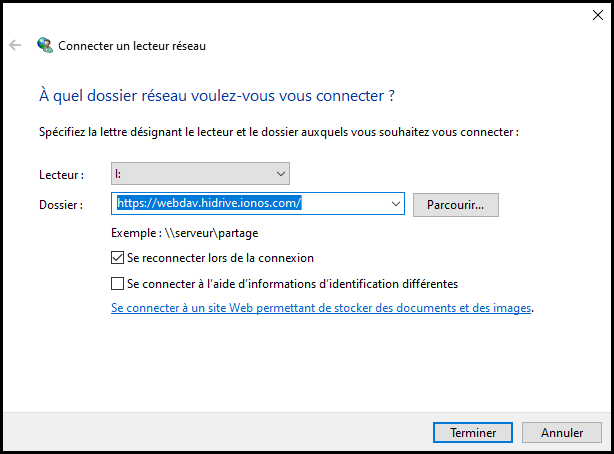Close the Connecter un lecteur réseau dialog
The height and width of the screenshot is (454, 614).
tap(598, 15)
